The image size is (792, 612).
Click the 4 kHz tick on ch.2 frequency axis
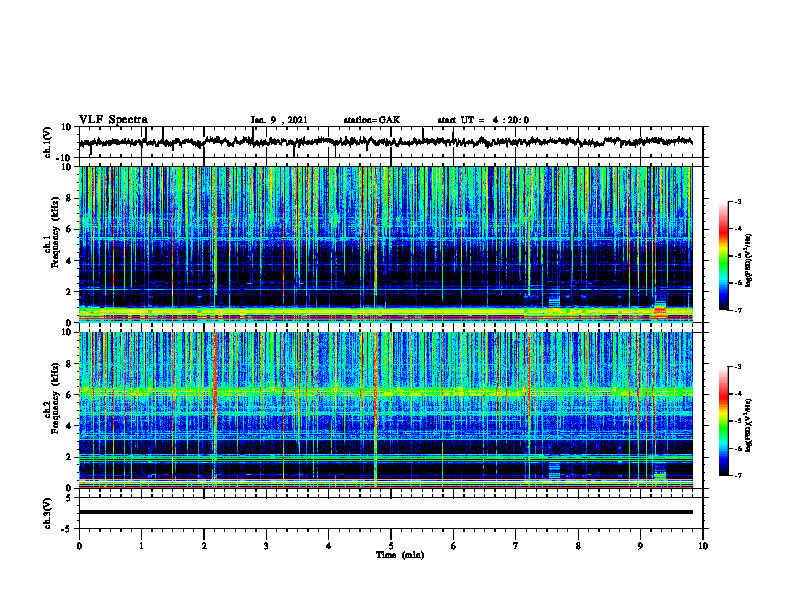pos(69,426)
